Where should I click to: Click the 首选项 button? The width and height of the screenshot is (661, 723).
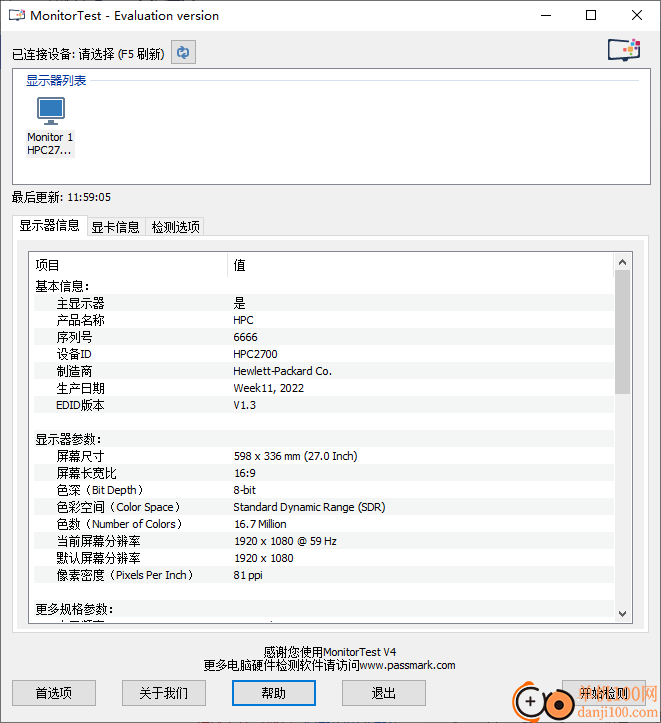(x=54, y=693)
